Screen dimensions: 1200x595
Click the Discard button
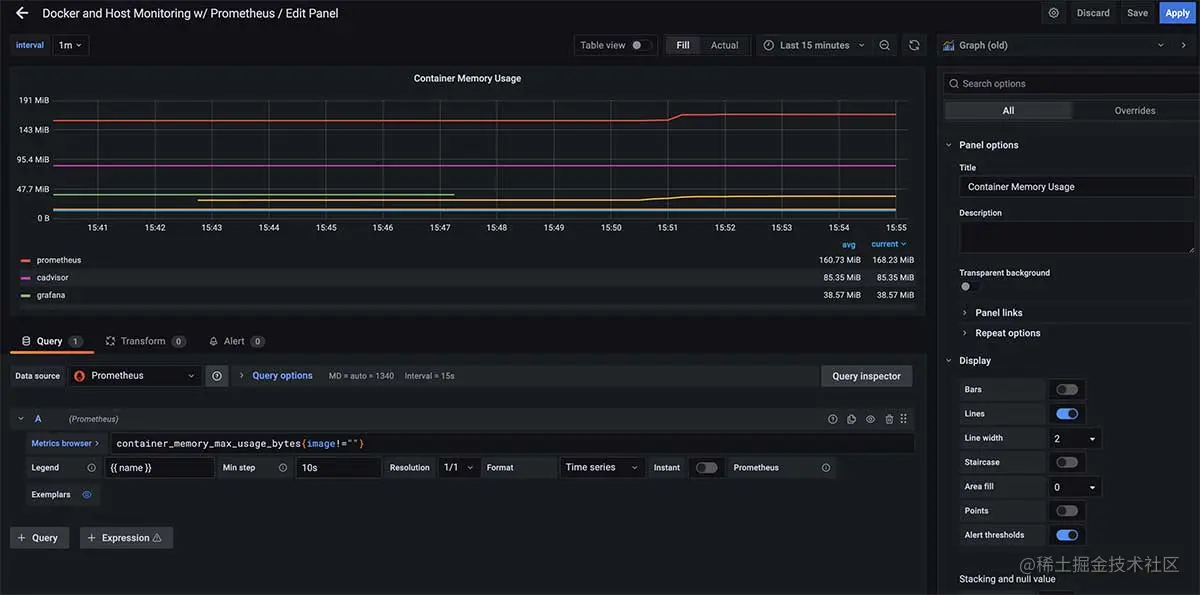pyautogui.click(x=1093, y=13)
